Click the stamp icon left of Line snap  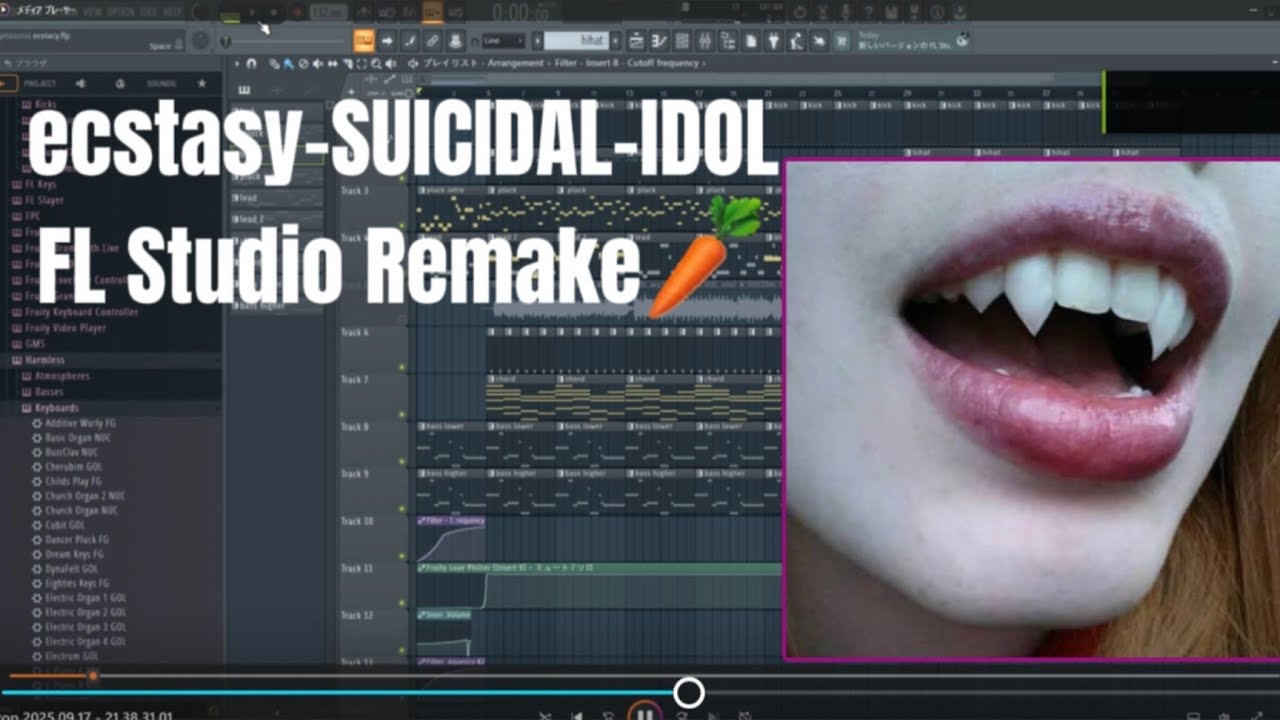pyautogui.click(x=455, y=41)
